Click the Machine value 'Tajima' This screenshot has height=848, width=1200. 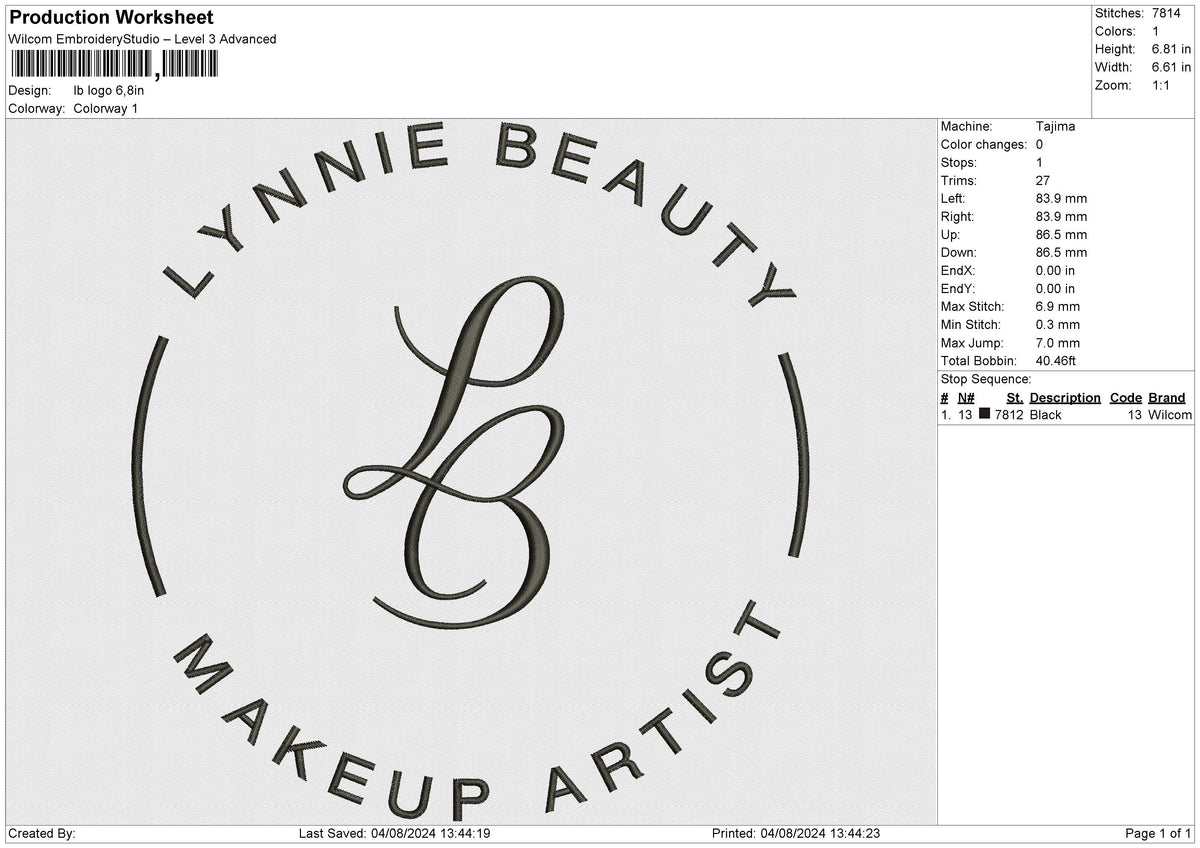[1055, 127]
